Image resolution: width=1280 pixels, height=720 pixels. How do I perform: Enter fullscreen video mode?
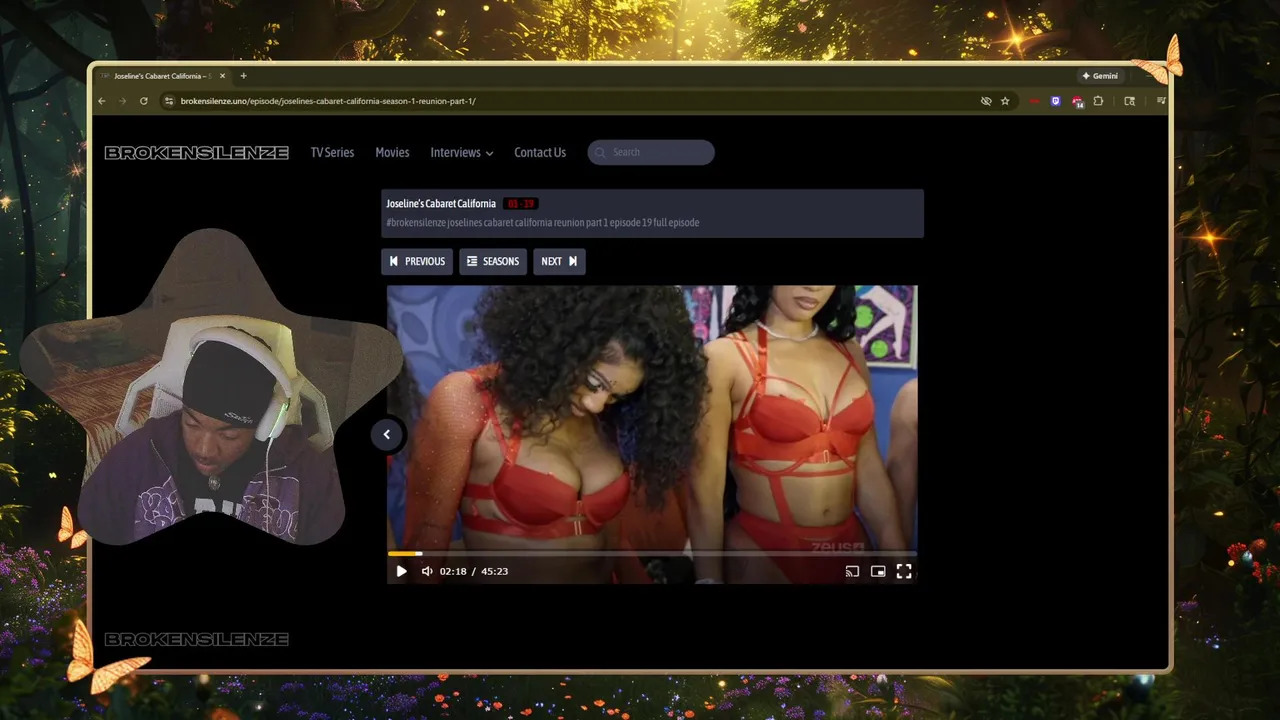904,571
